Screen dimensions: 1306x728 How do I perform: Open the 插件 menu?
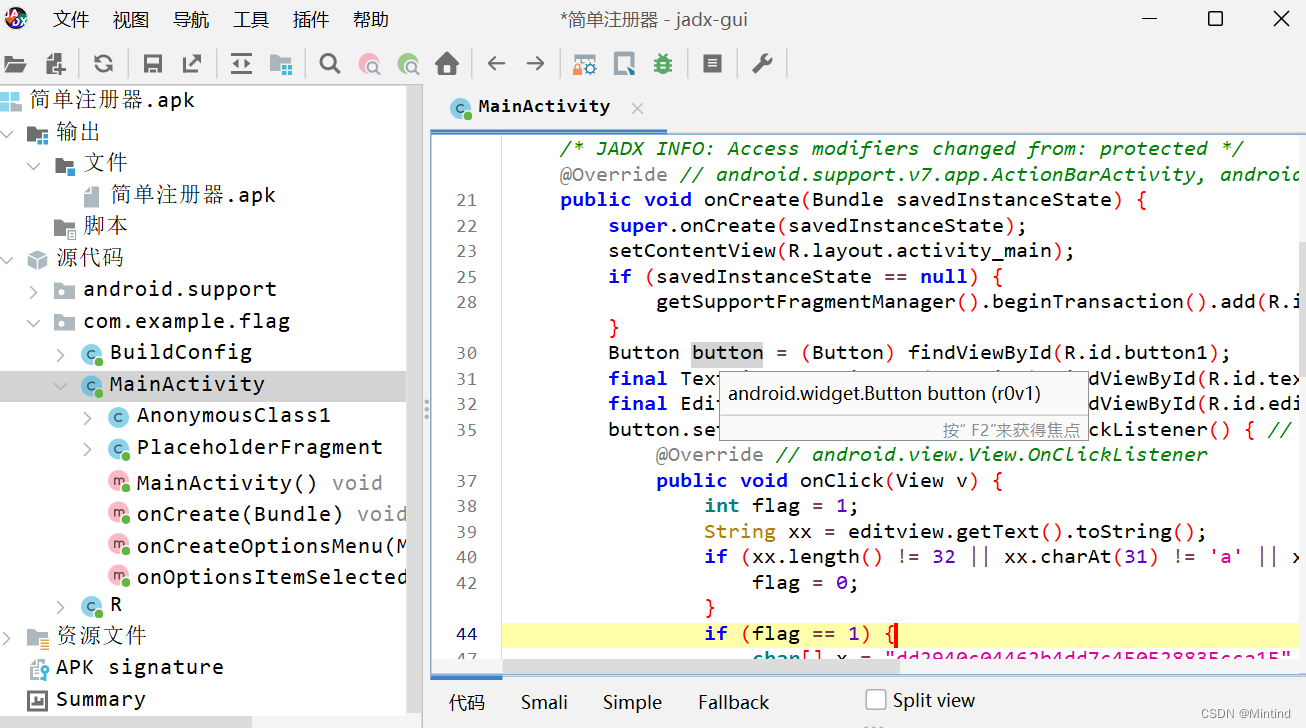[x=311, y=20]
